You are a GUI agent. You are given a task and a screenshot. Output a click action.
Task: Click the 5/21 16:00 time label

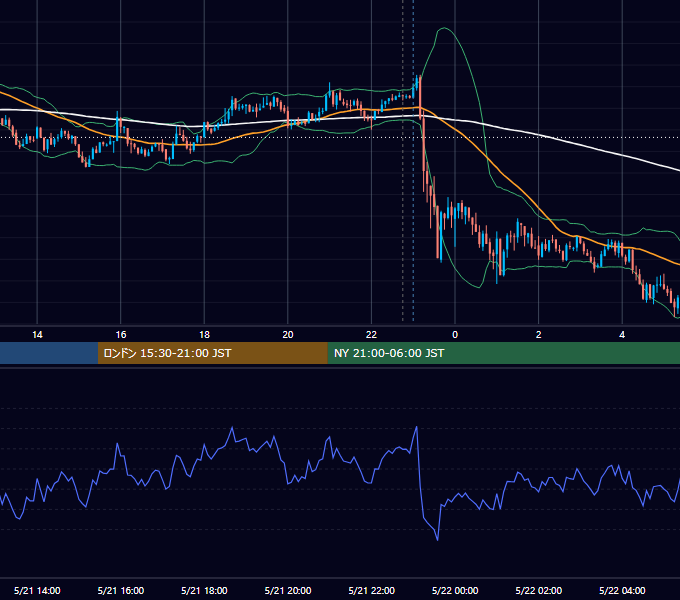(x=121, y=590)
